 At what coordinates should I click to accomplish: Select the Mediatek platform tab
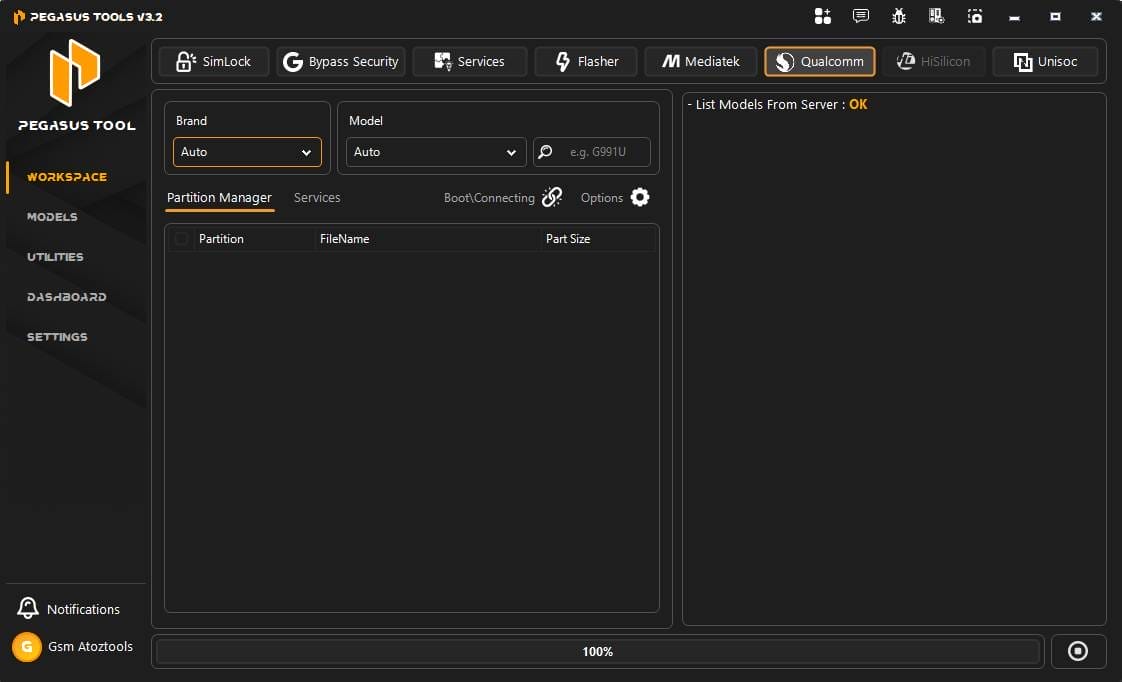pyautogui.click(x=701, y=61)
